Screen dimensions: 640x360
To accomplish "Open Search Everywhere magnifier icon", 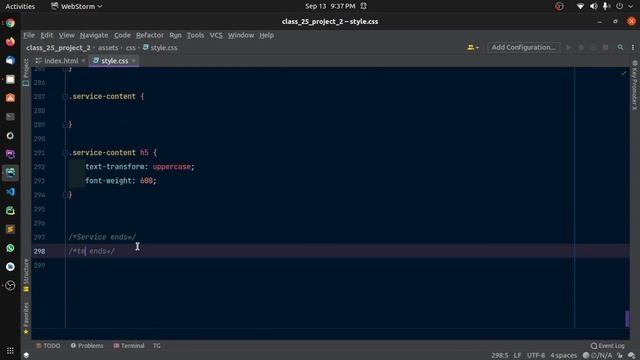I will pyautogui.click(x=620, y=47).
